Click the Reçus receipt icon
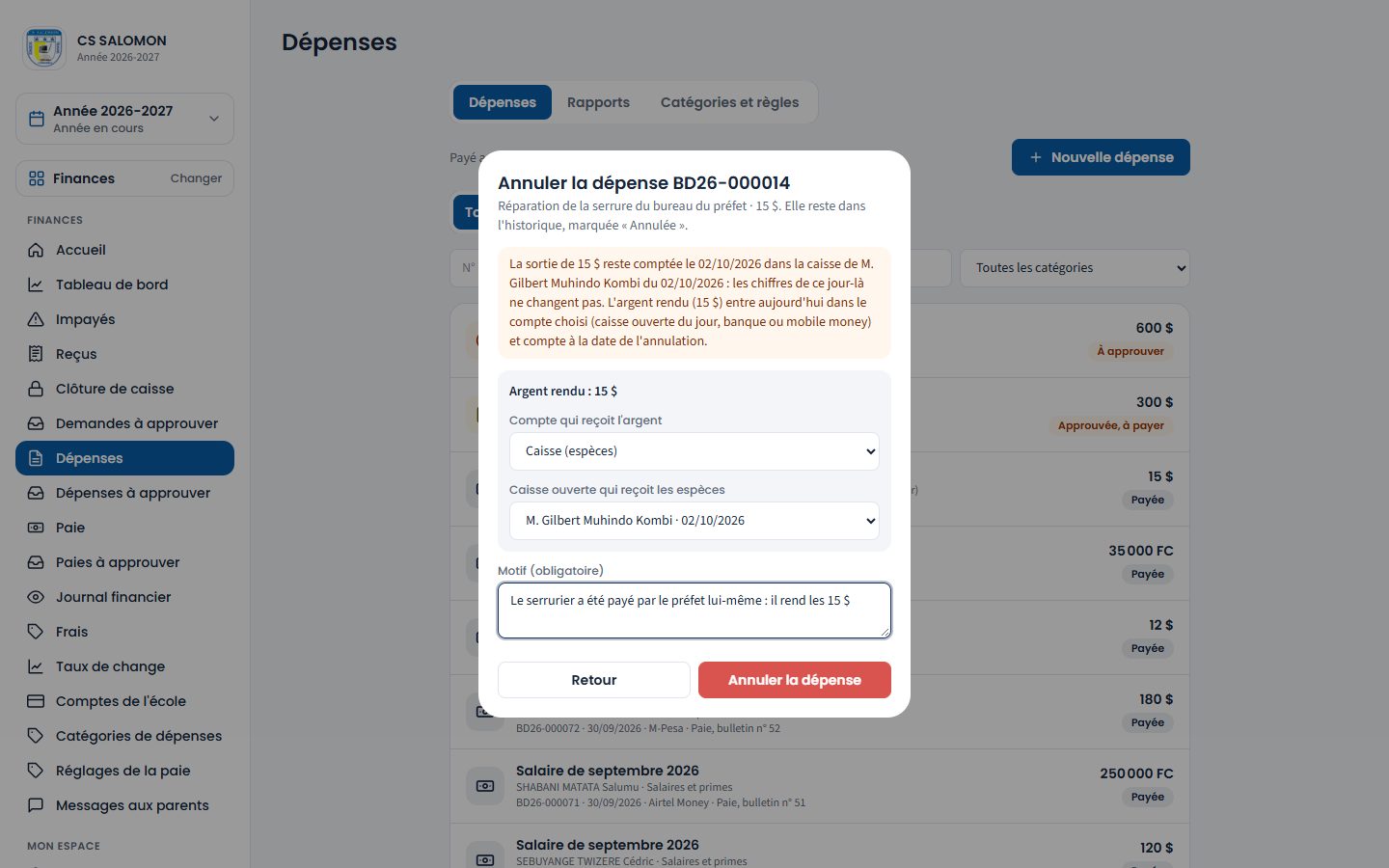The width and height of the screenshot is (1389, 868). tap(36, 354)
